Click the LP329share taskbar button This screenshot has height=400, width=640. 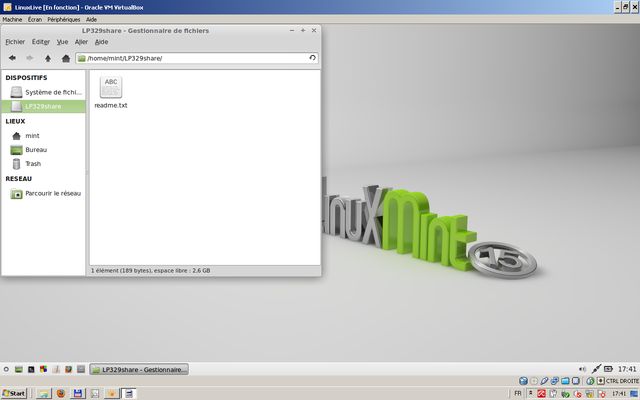[x=139, y=369]
